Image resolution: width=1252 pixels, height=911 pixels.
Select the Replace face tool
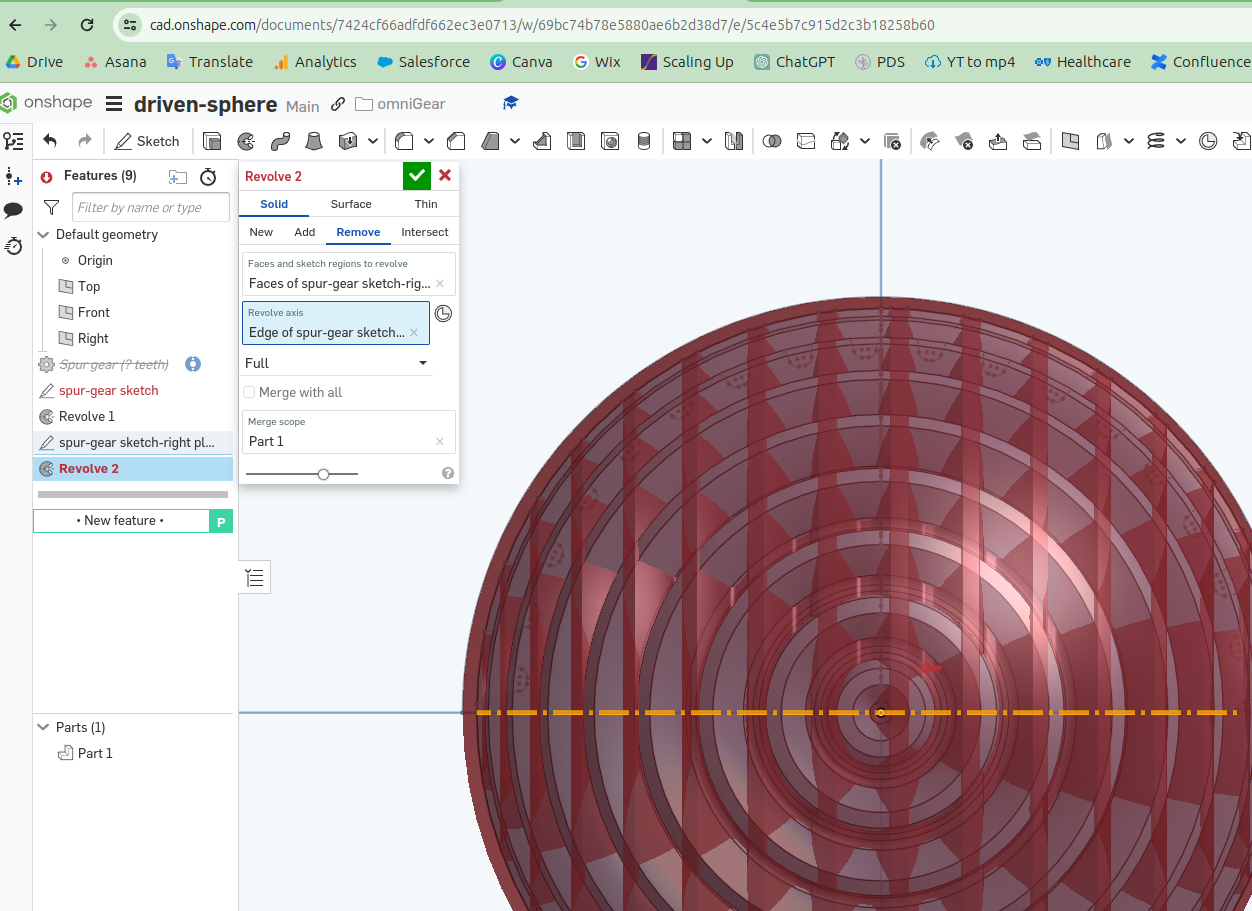click(1032, 141)
